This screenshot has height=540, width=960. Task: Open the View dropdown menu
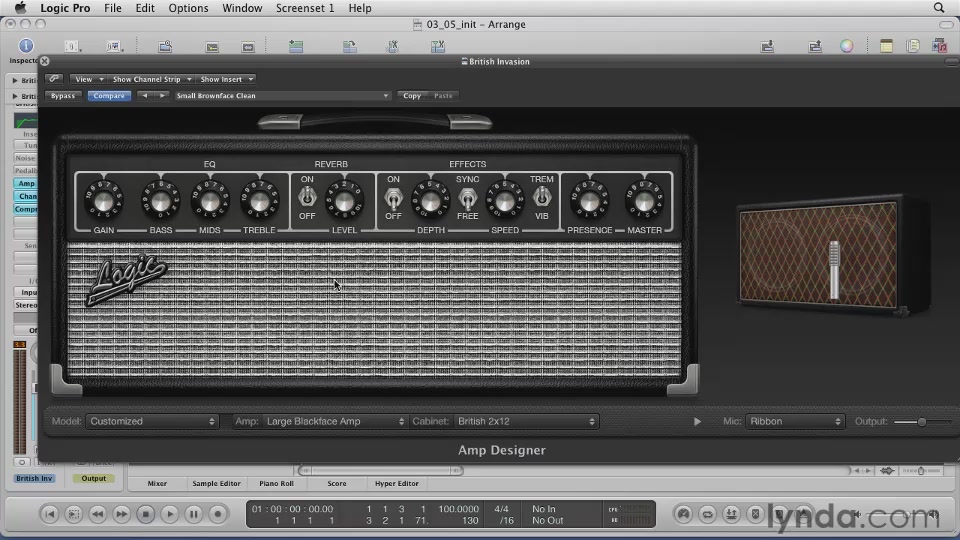pyautogui.click(x=88, y=79)
